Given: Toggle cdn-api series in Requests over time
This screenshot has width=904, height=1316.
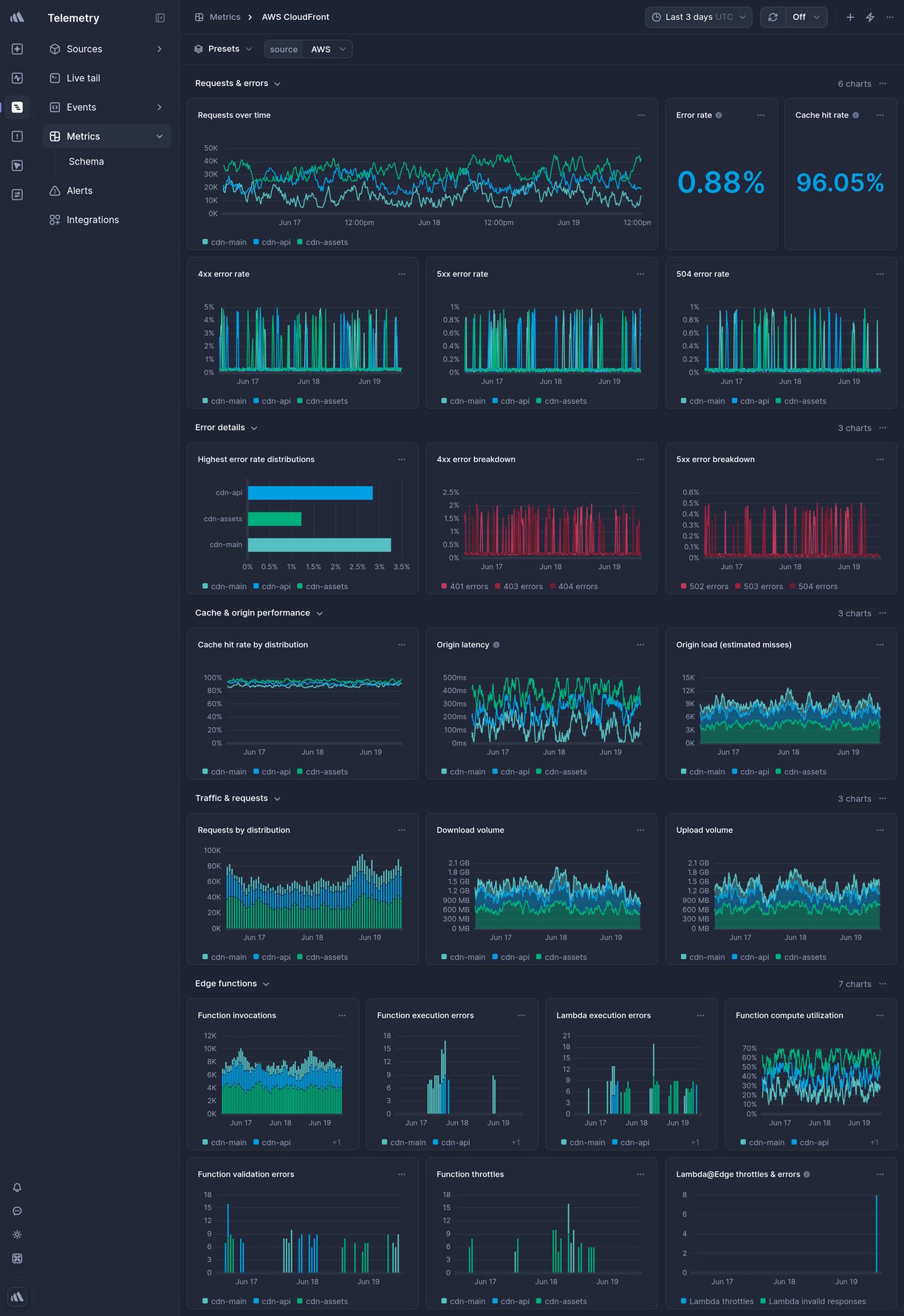Looking at the screenshot, I should click(272, 242).
